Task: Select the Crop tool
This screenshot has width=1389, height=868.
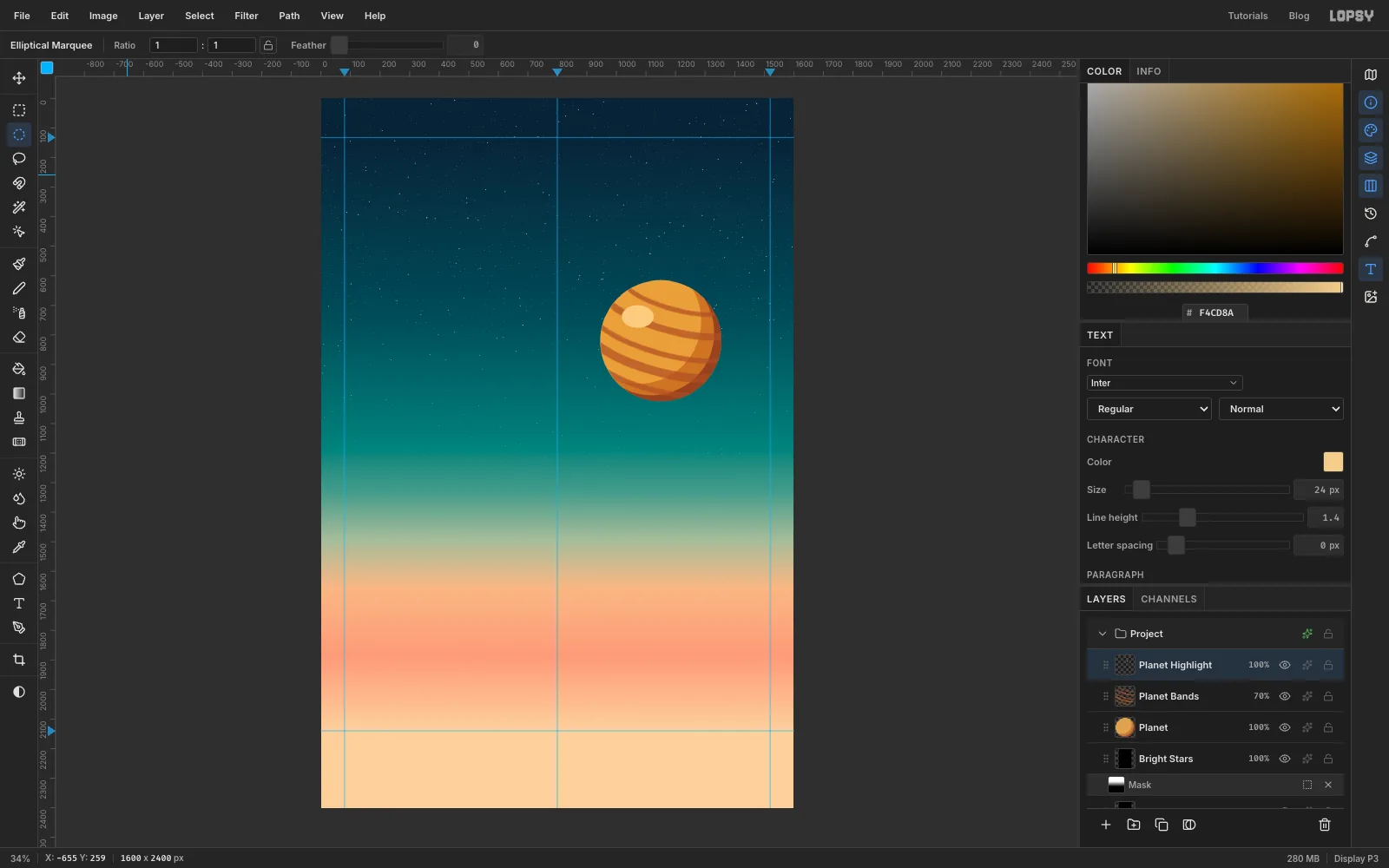Action: point(19,660)
